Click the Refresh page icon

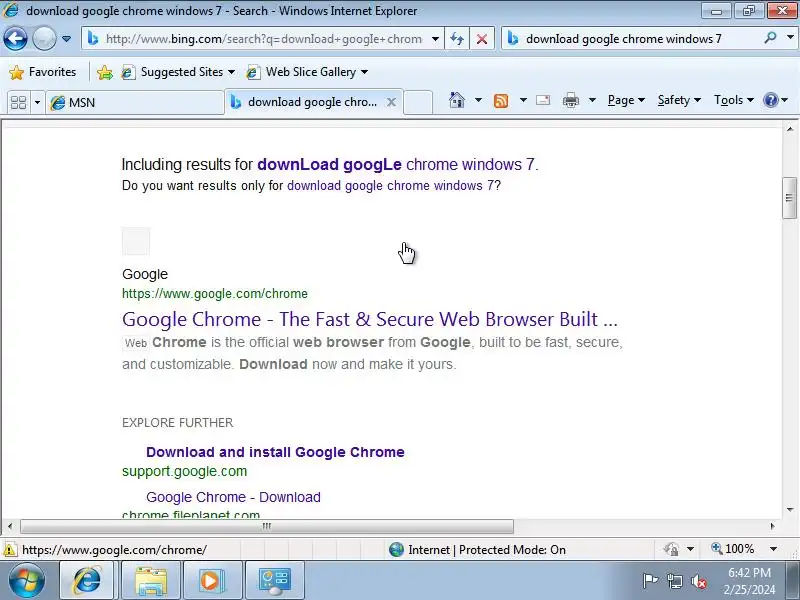coord(457,39)
